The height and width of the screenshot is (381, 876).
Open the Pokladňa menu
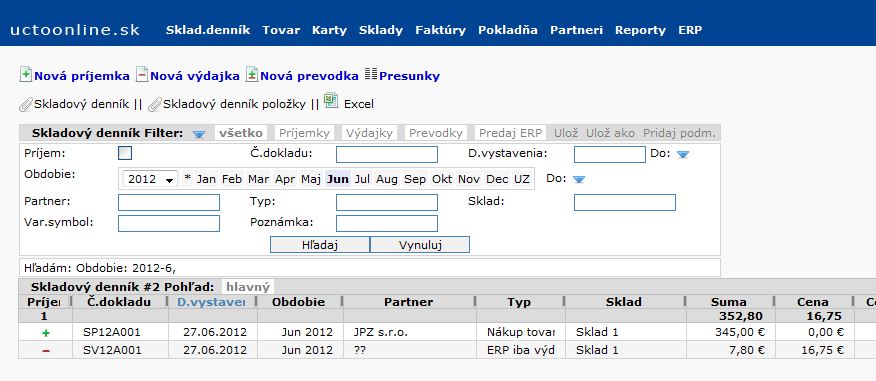[x=508, y=30]
